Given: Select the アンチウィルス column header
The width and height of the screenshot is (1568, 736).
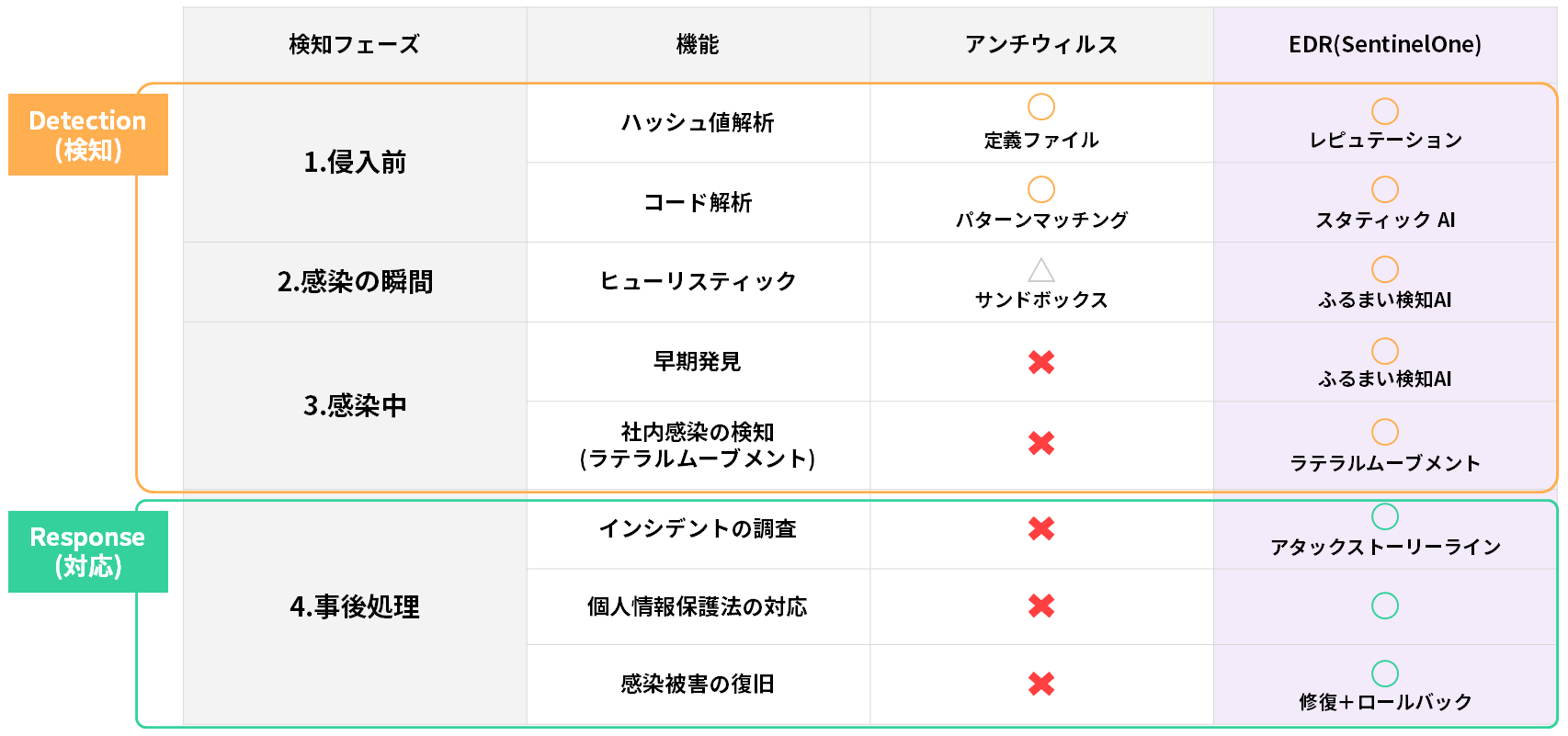Looking at the screenshot, I should (1041, 44).
